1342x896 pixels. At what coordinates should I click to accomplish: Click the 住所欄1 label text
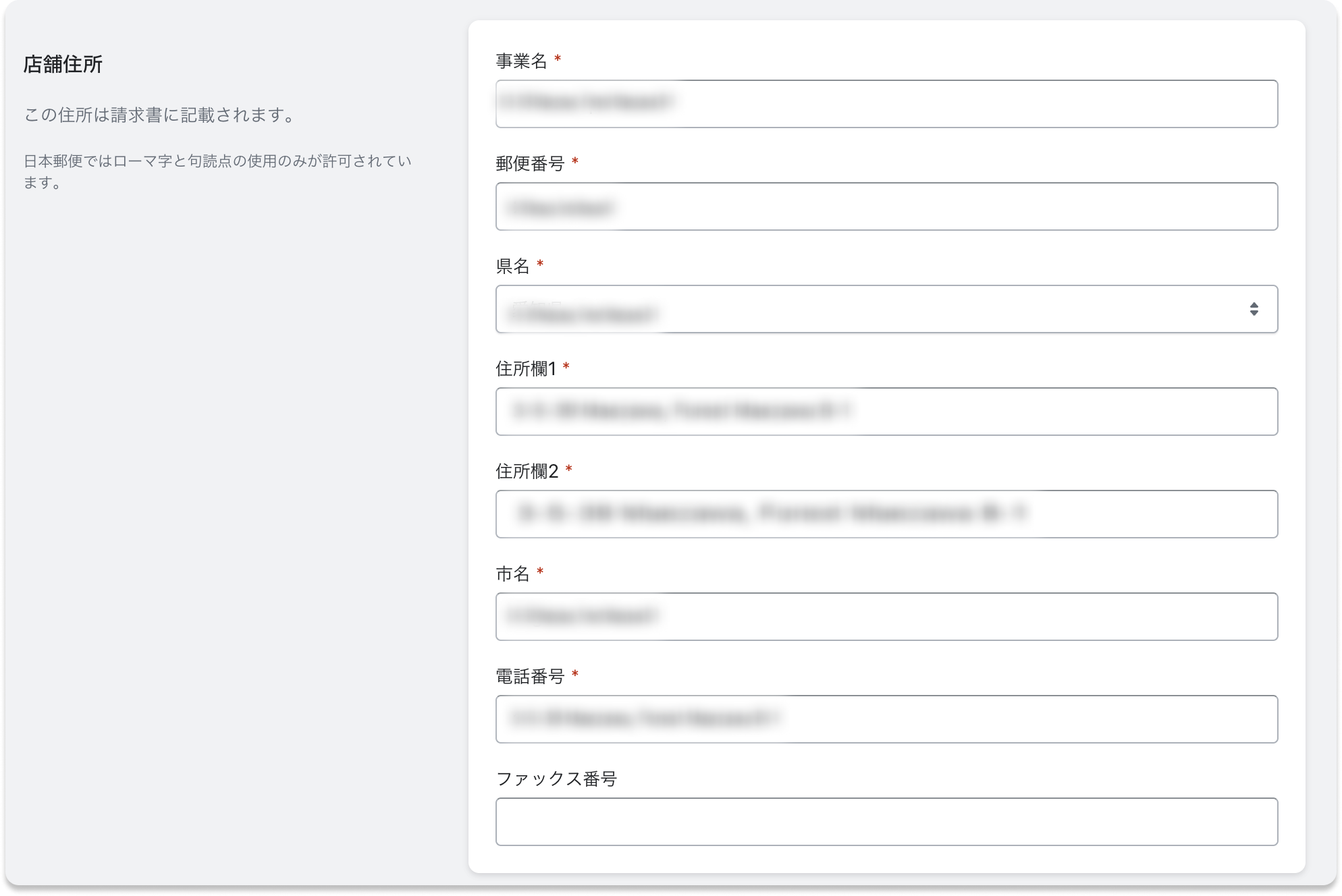(x=528, y=367)
